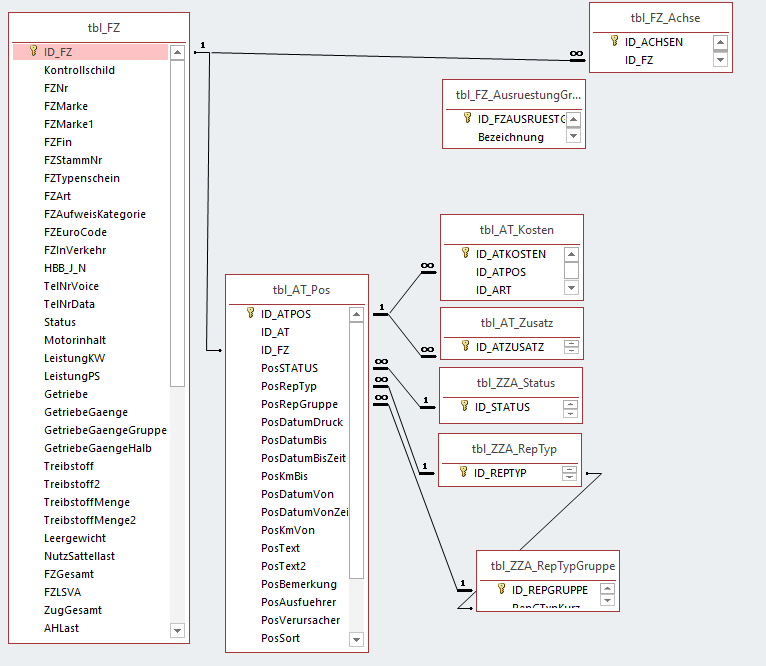Click the key icon next to ID_ATPOS in tbl_AT_Pos
Viewport: 766px width, 666px height.
pyautogui.click(x=250, y=313)
